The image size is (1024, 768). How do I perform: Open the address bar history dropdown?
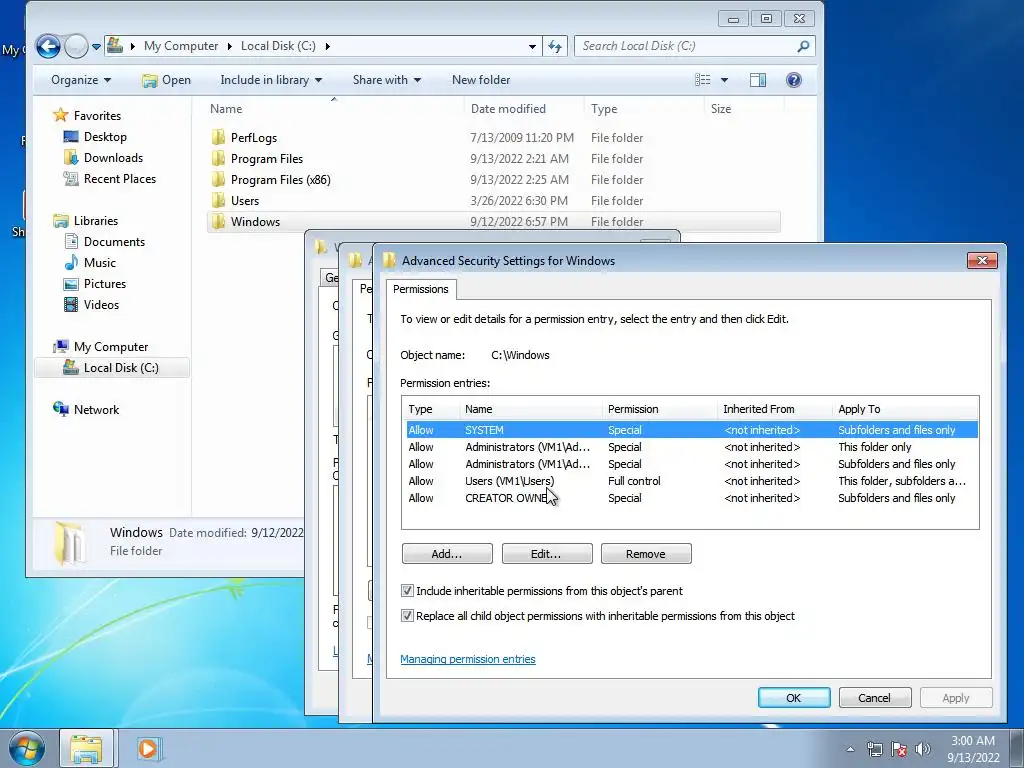532,46
